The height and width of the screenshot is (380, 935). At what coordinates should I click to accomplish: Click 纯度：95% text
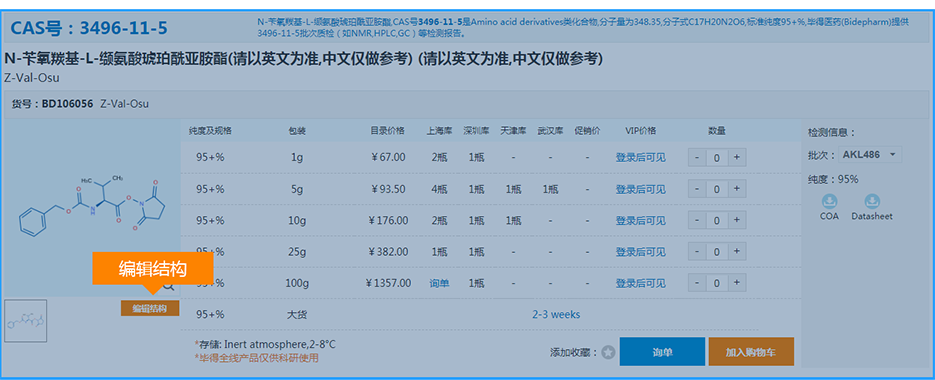coord(834,179)
